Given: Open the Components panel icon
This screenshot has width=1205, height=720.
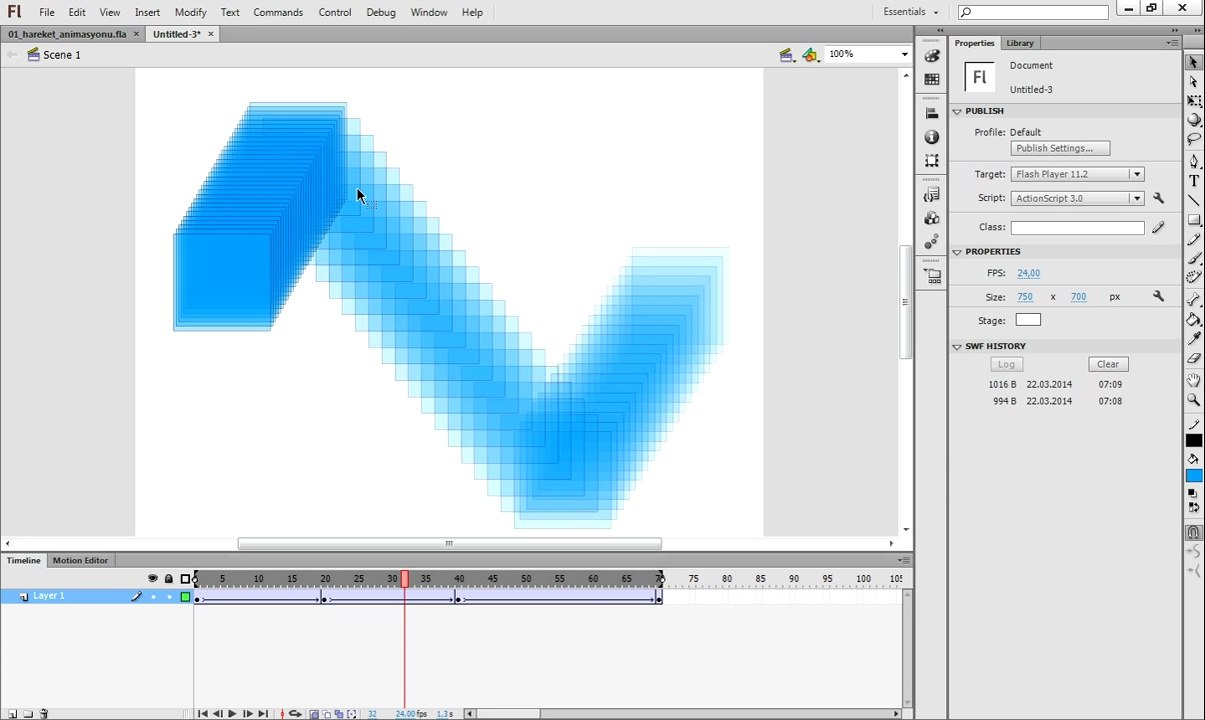Looking at the screenshot, I should (932, 218).
